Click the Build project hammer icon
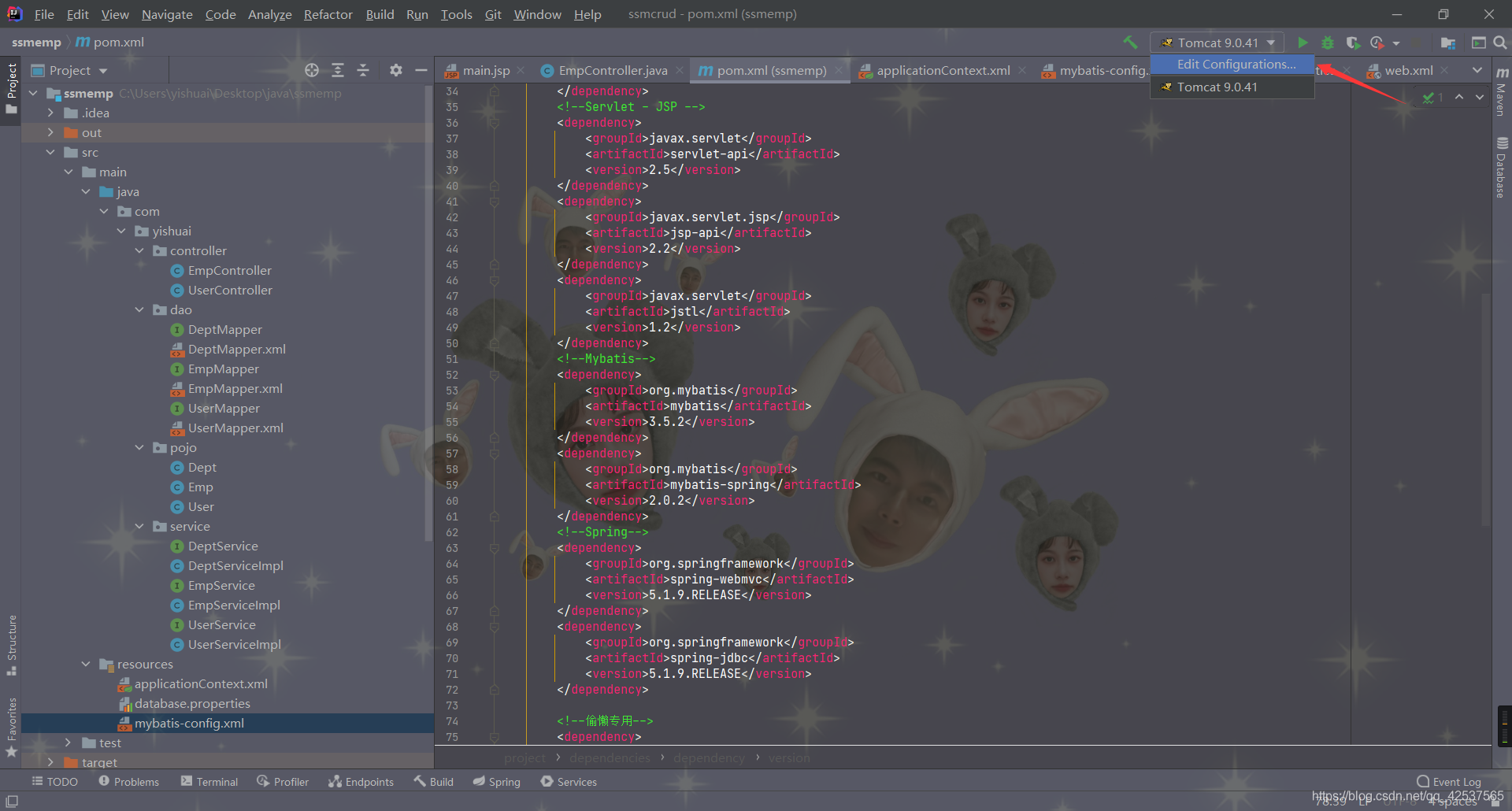The height and width of the screenshot is (811, 1512). click(x=1130, y=43)
